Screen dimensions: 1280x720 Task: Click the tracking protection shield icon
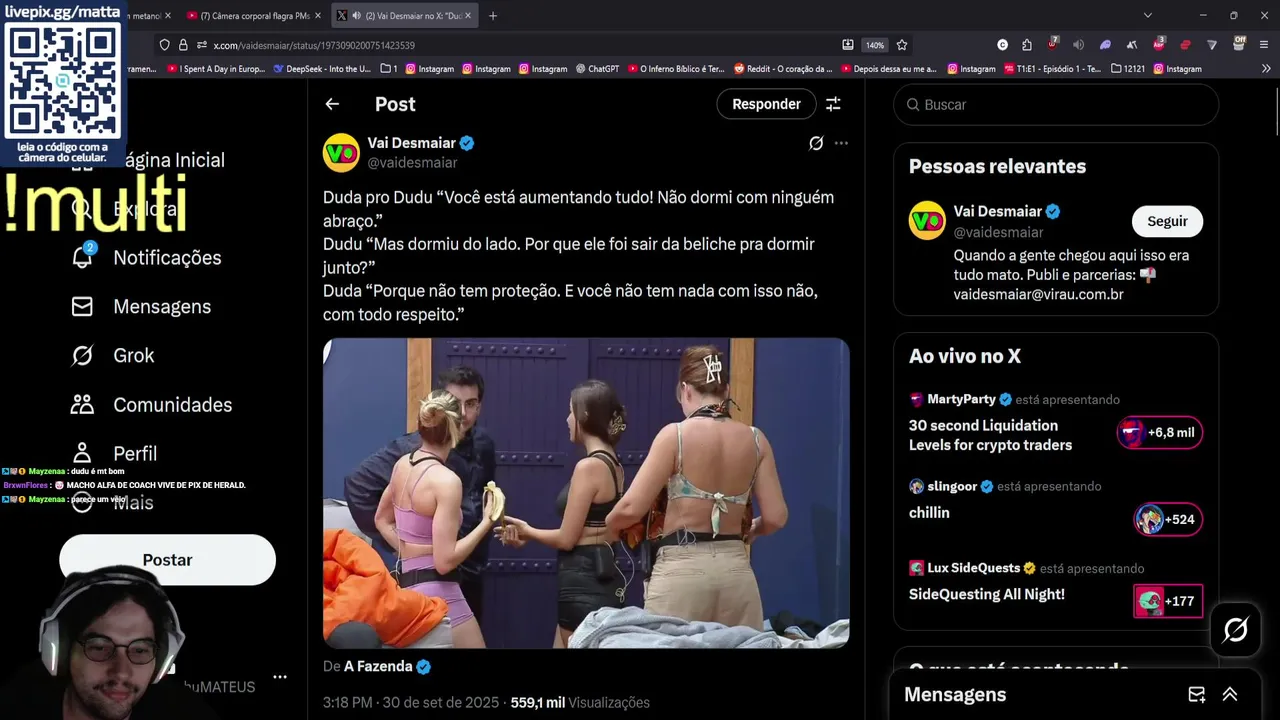pyautogui.click(x=164, y=45)
